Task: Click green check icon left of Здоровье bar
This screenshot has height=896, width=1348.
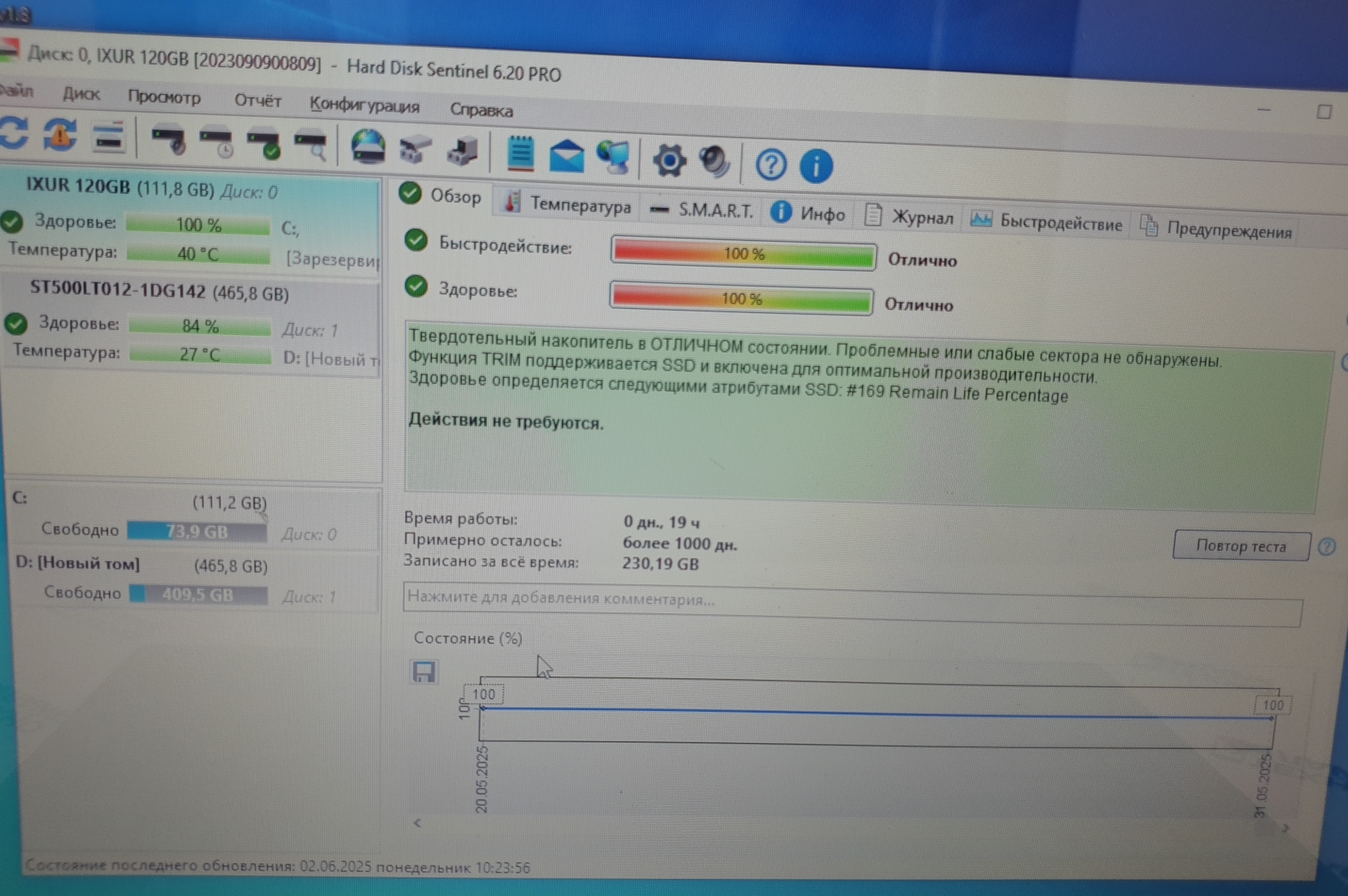Action: (x=416, y=286)
